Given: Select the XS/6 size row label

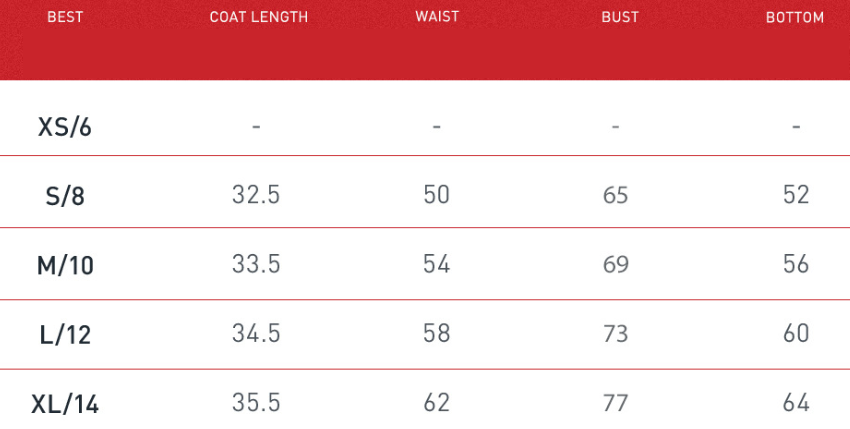Looking at the screenshot, I should 65,127.
